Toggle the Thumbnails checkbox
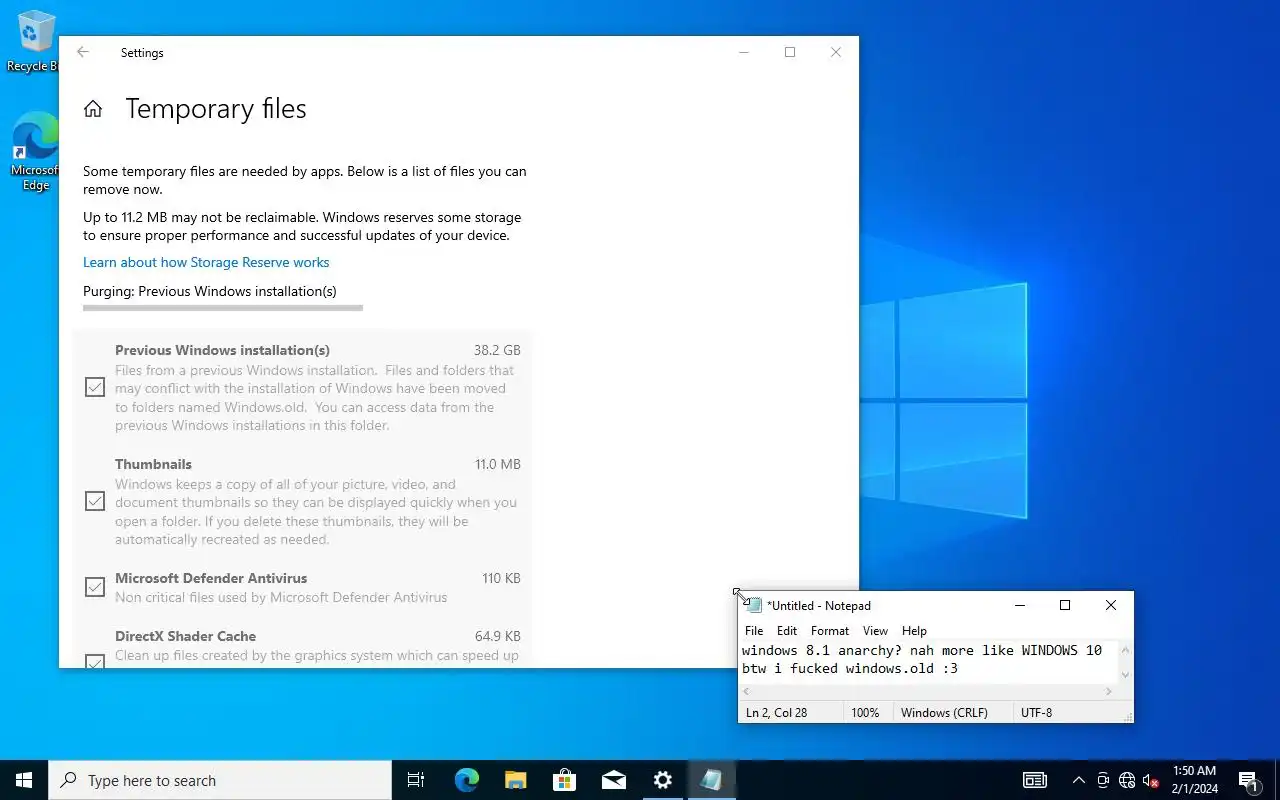1280x800 pixels. (95, 501)
